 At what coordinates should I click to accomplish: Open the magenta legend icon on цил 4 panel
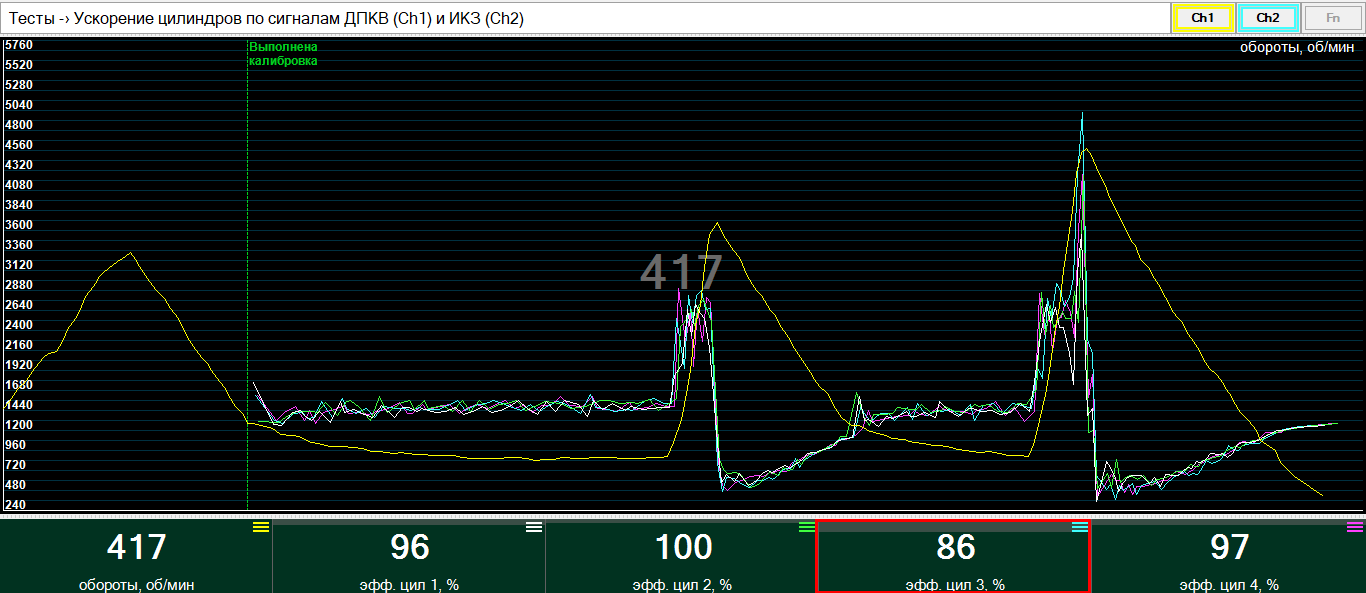tap(1355, 526)
